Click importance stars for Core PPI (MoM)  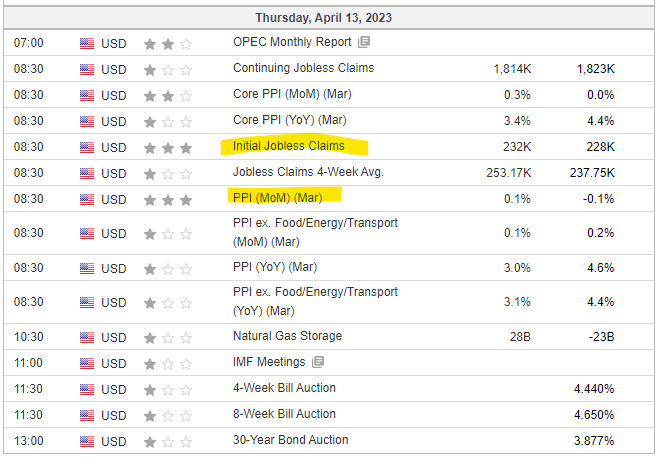click(x=168, y=96)
